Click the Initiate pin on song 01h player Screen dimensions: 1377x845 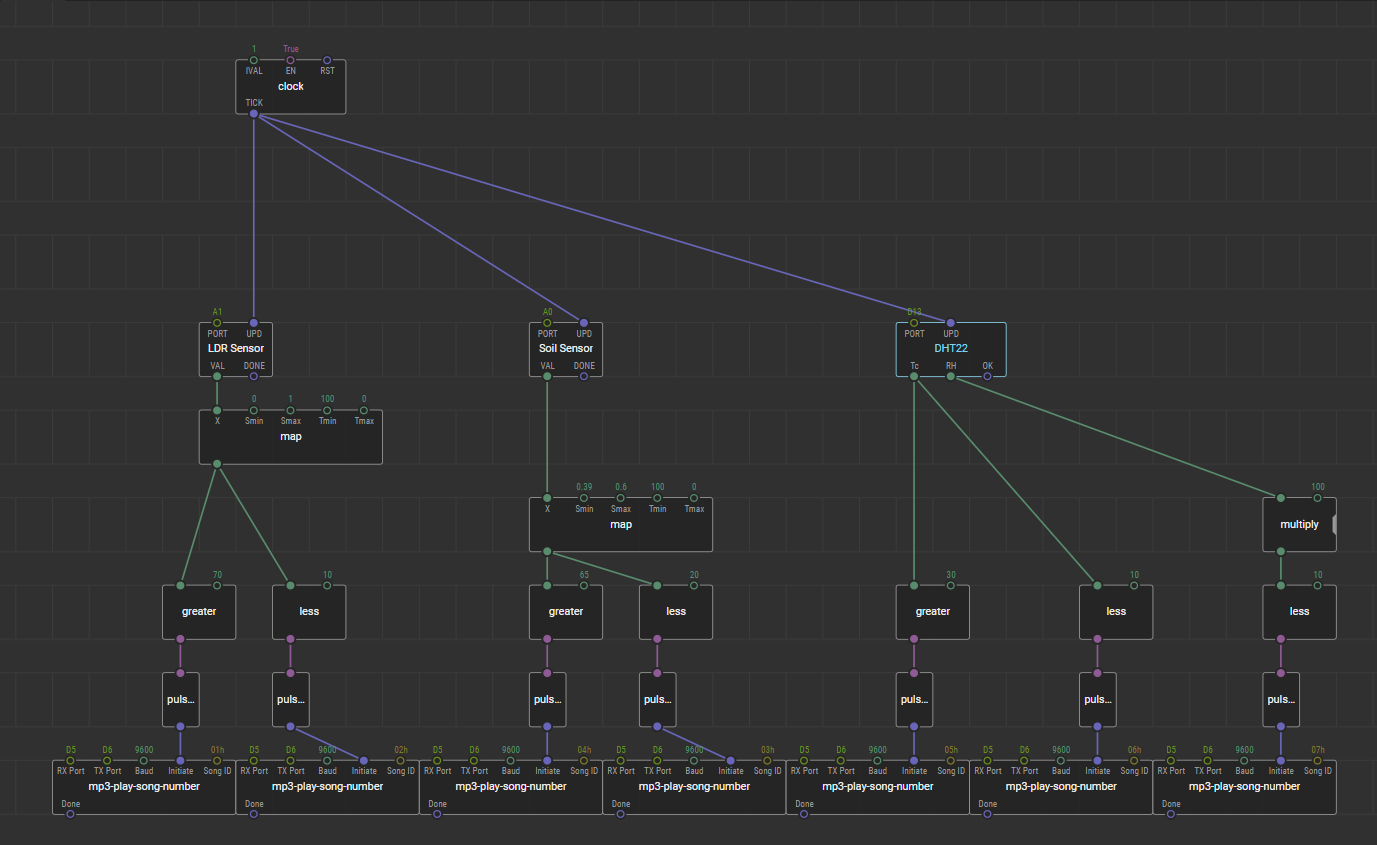click(180, 760)
